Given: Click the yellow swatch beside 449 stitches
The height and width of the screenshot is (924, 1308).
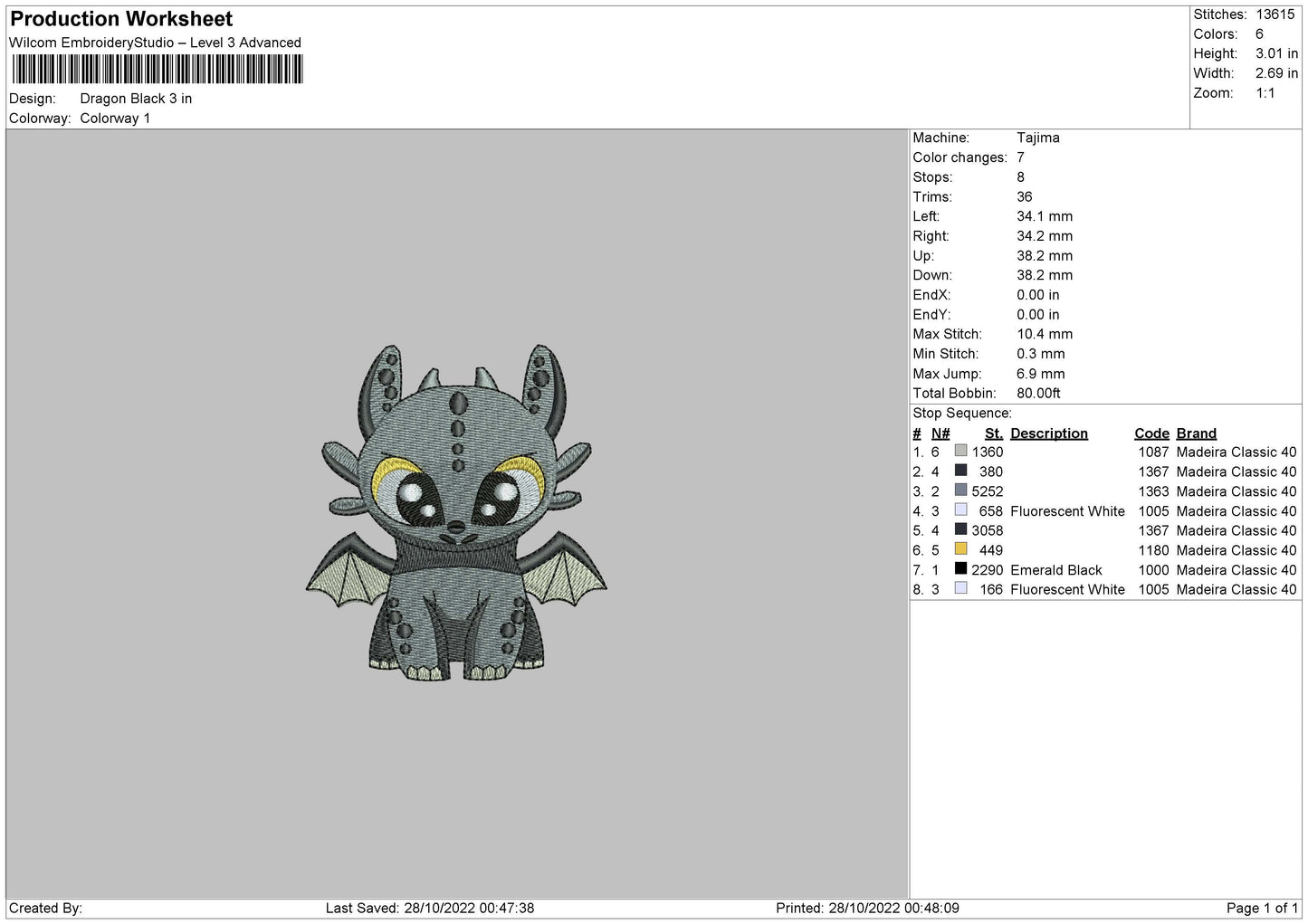Looking at the screenshot, I should pos(960,549).
